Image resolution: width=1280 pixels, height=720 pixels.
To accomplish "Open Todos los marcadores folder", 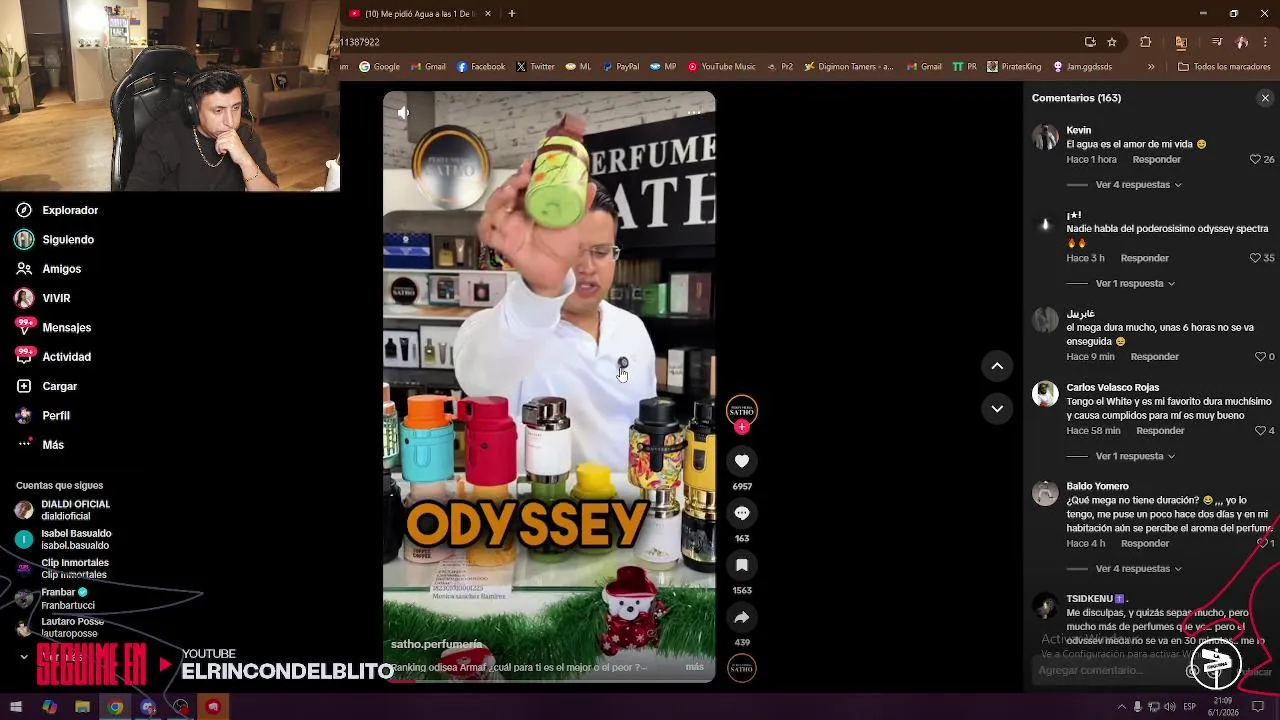I will [x=1224, y=67].
